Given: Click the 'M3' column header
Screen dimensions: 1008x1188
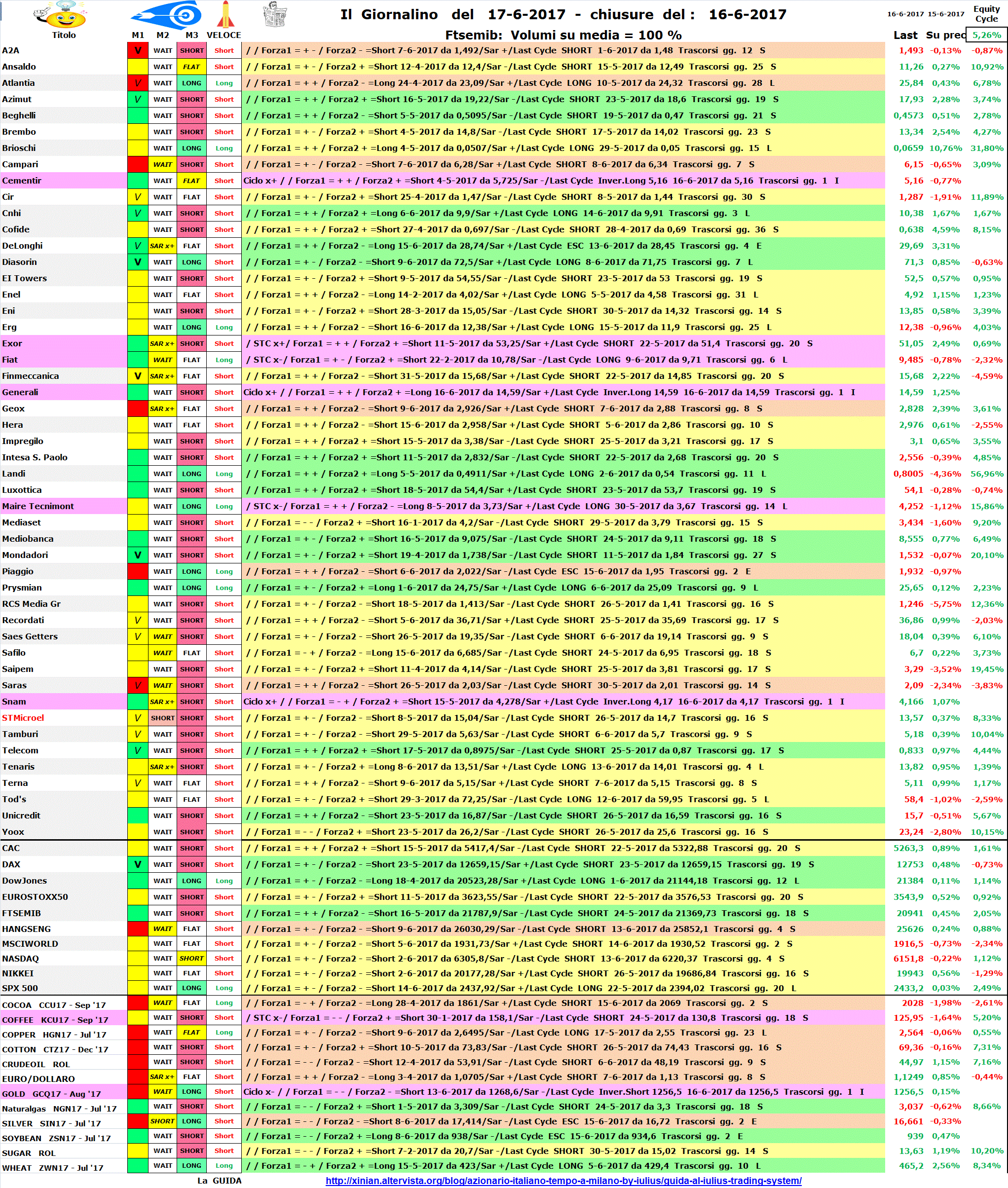Looking at the screenshot, I should [191, 36].
